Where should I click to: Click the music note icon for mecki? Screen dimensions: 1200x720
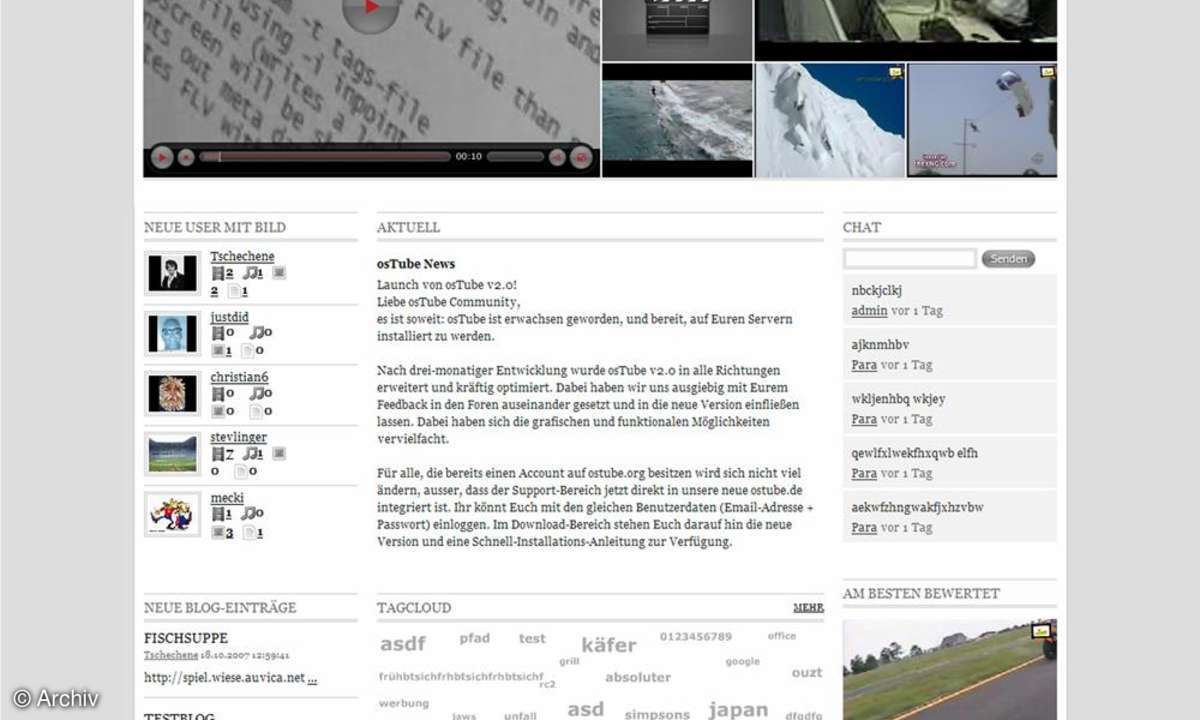click(248, 514)
